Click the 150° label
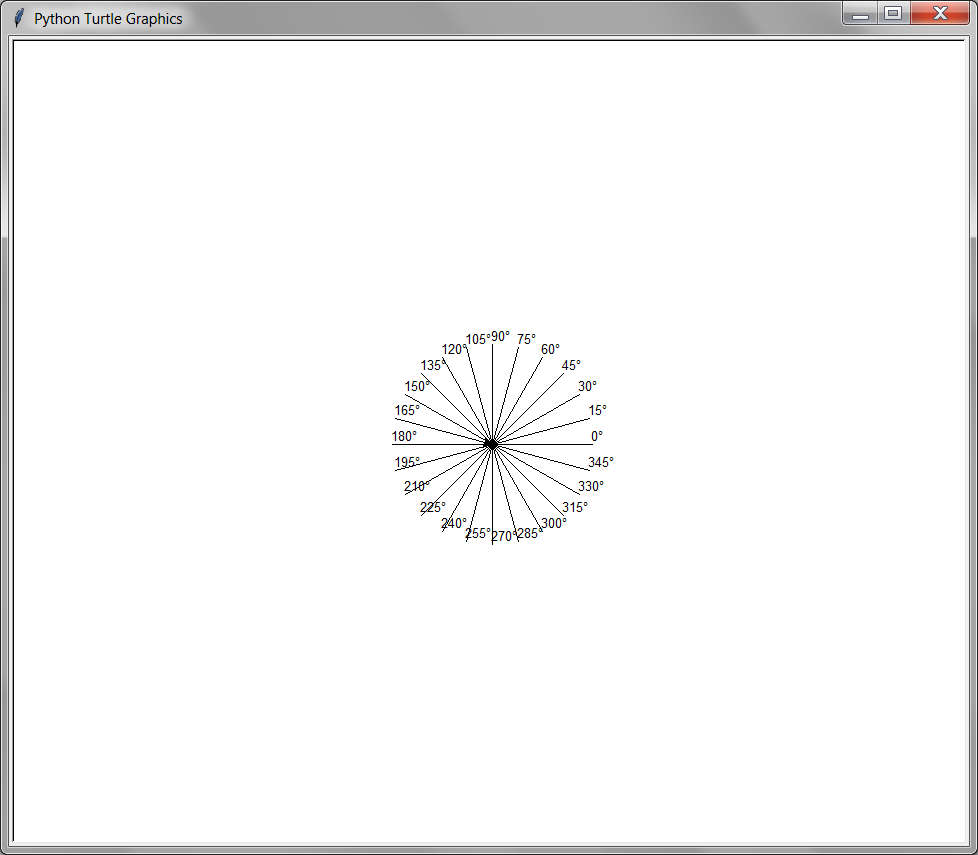This screenshot has width=978, height=855. point(417,386)
